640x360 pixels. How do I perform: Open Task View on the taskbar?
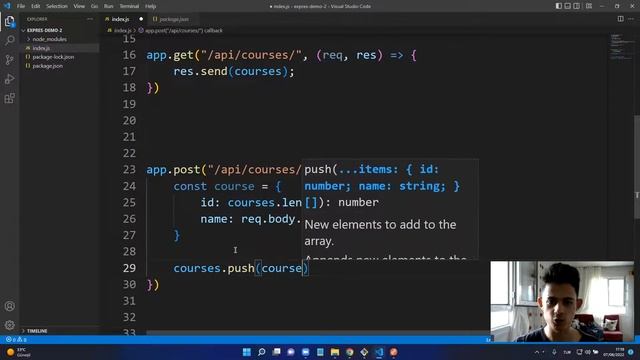click(x=276, y=352)
